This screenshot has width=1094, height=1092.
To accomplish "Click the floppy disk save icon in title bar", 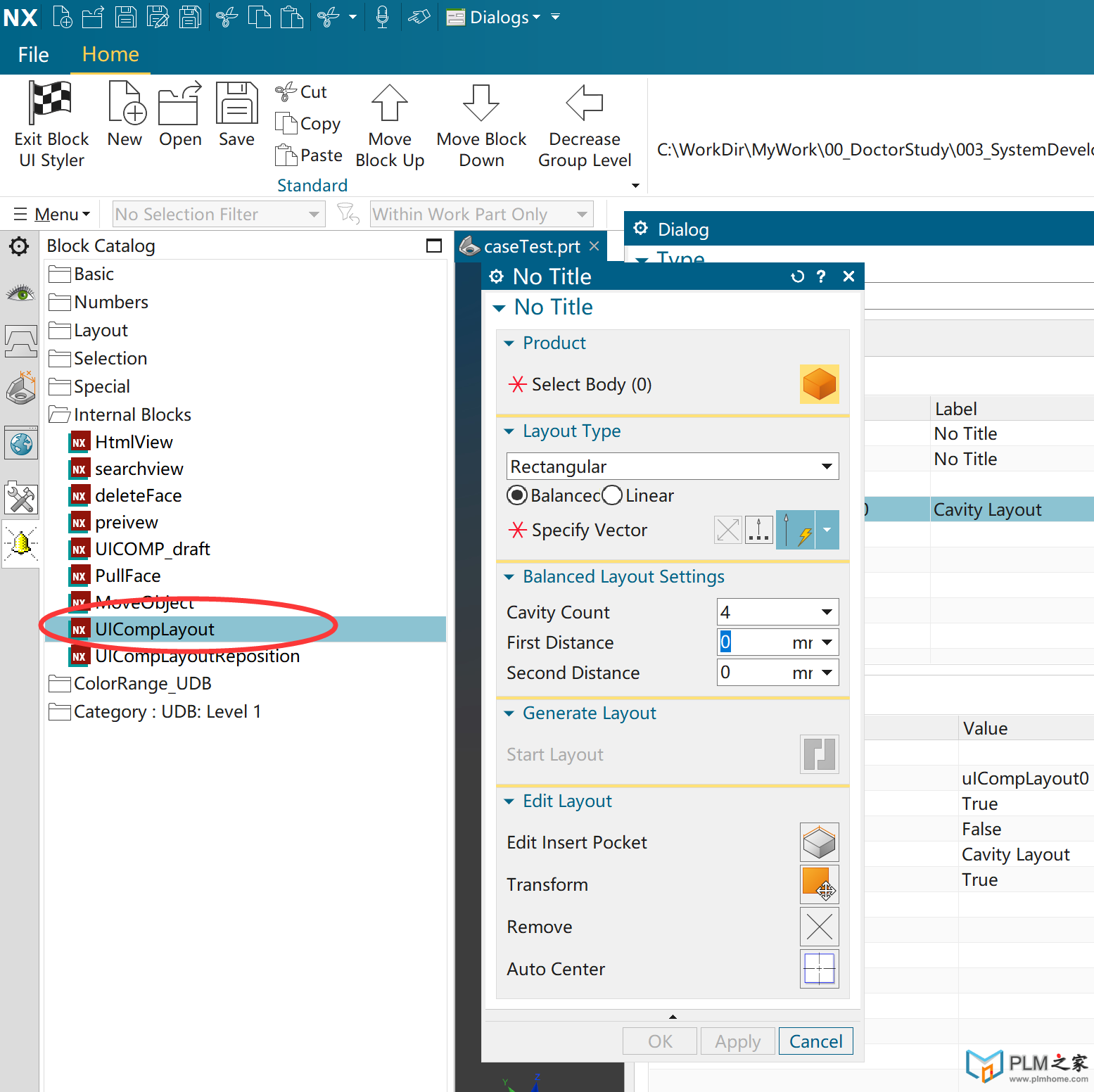I will coord(125,17).
